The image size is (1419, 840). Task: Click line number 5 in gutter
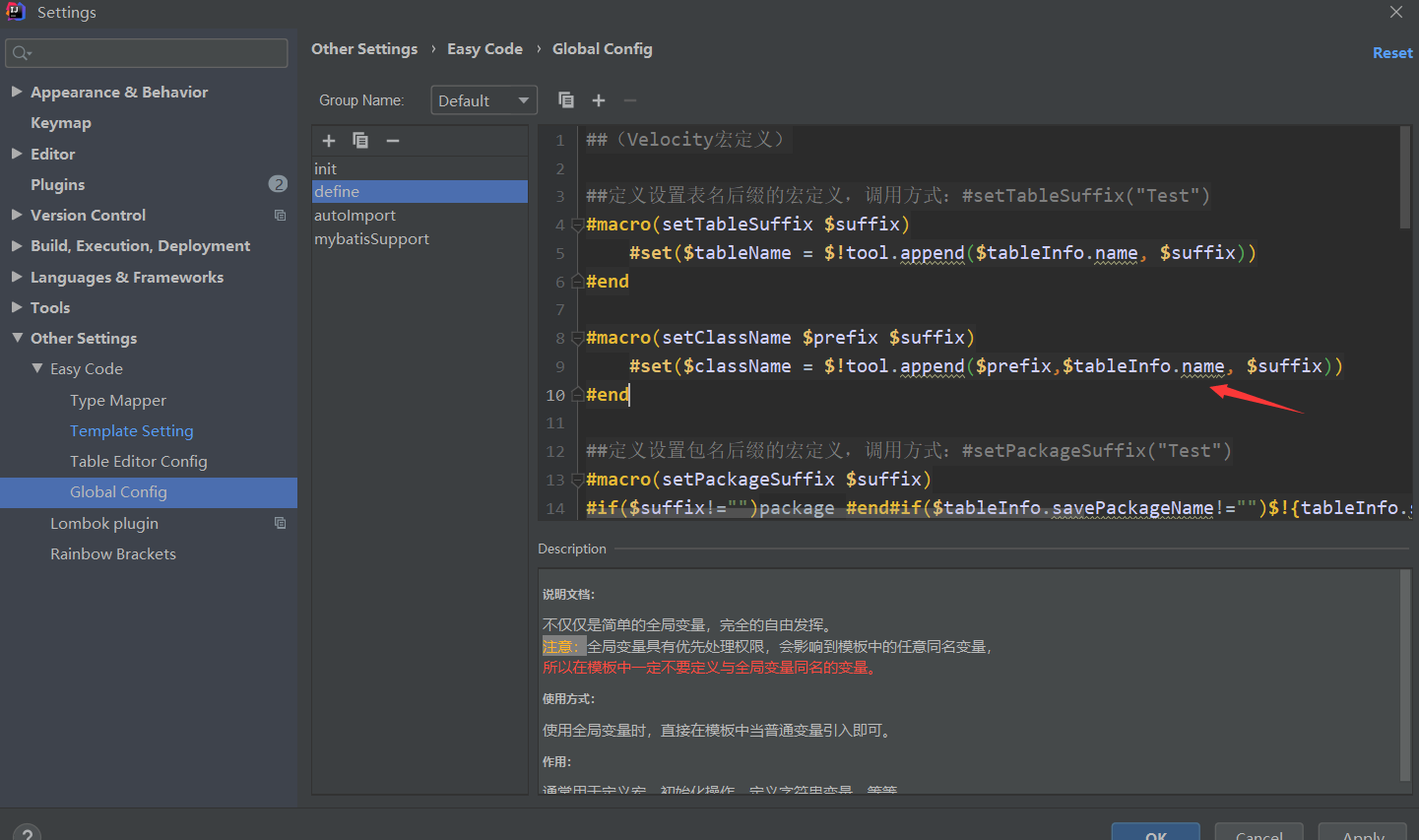(x=559, y=253)
